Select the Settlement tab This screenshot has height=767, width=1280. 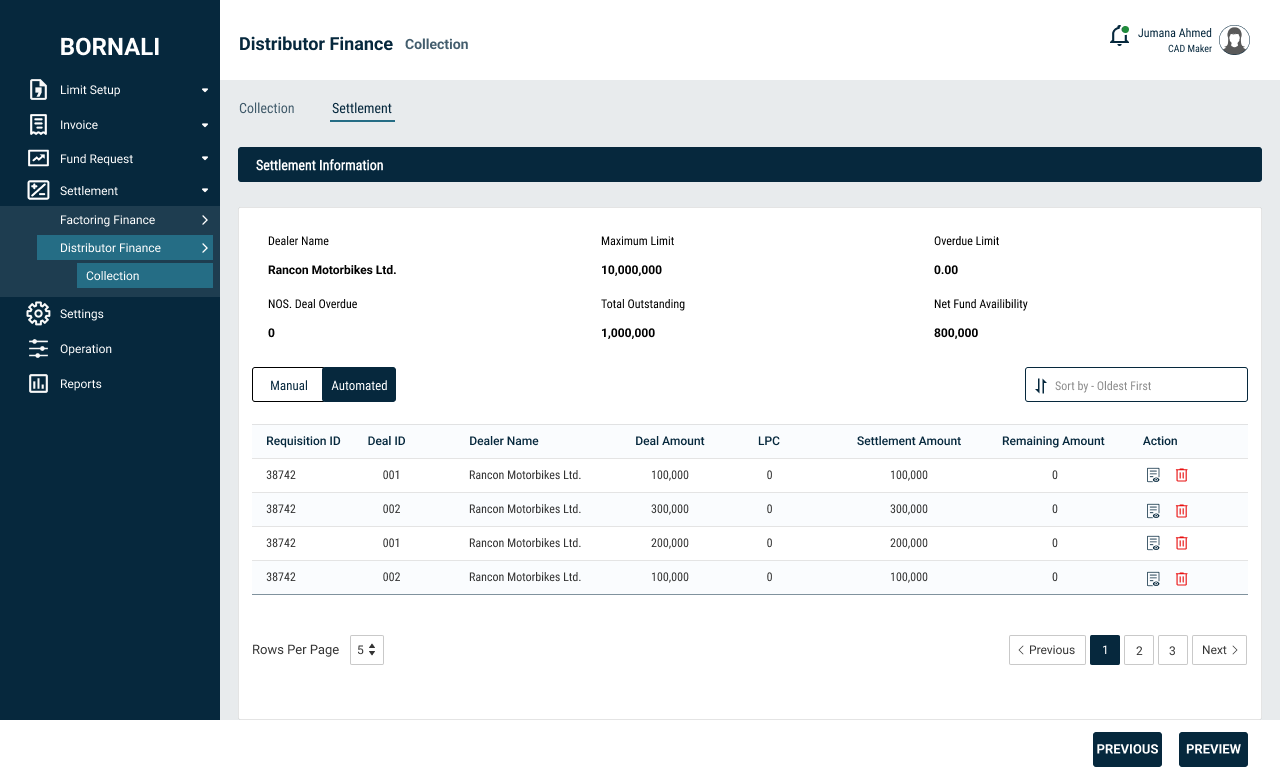362,108
